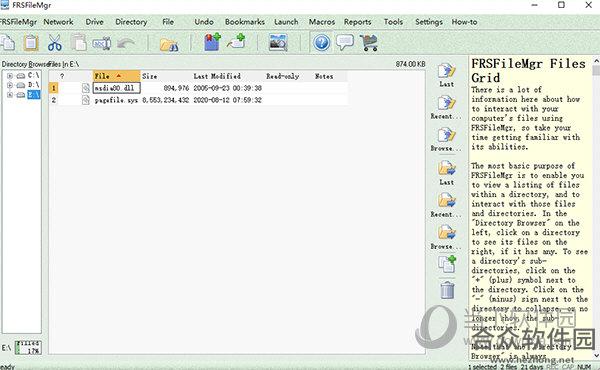Click the help panel scroll up arrow
The width and height of the screenshot is (600, 370).
[596, 61]
